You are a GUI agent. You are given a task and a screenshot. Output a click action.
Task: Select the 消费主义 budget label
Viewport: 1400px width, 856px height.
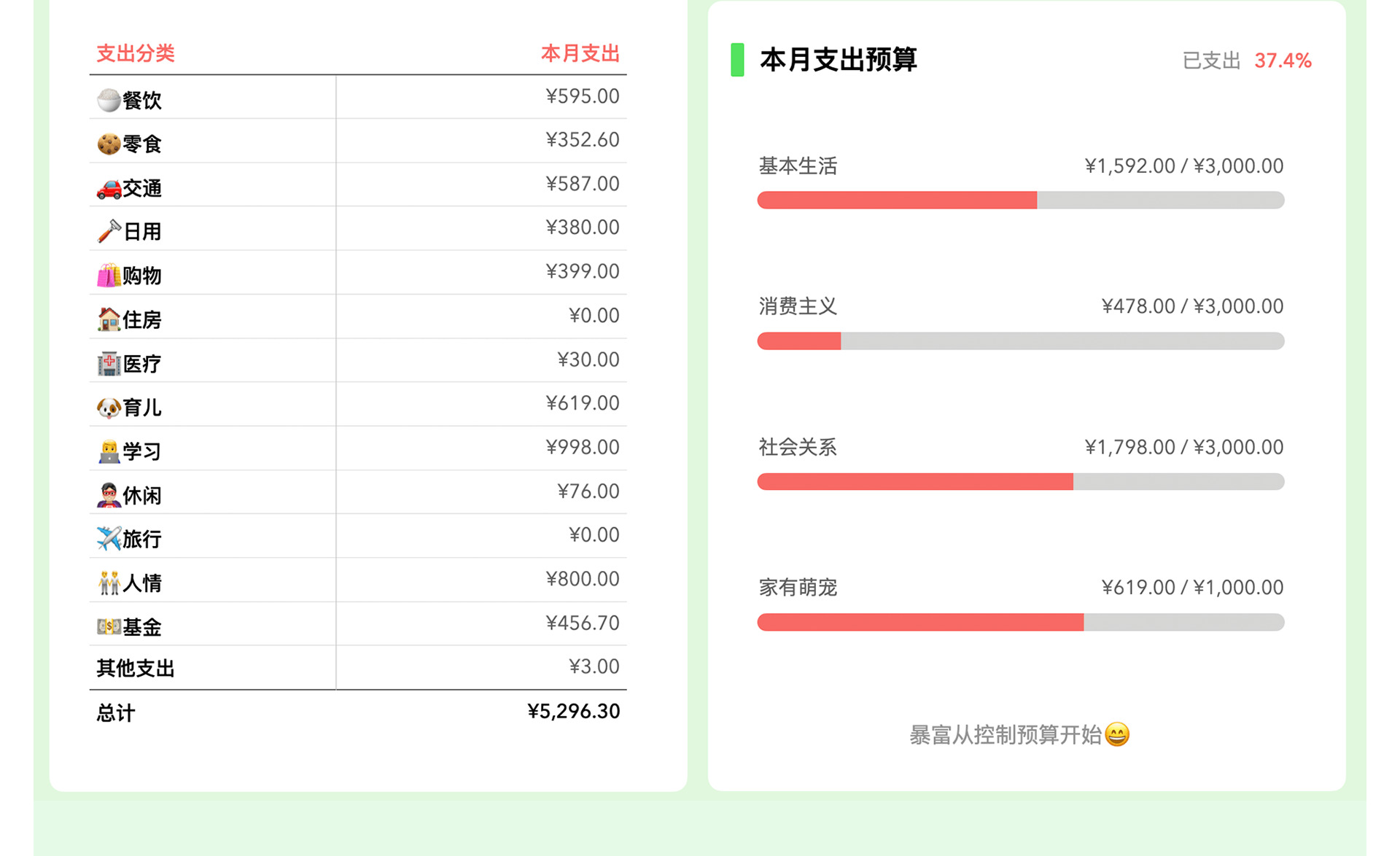pos(798,307)
